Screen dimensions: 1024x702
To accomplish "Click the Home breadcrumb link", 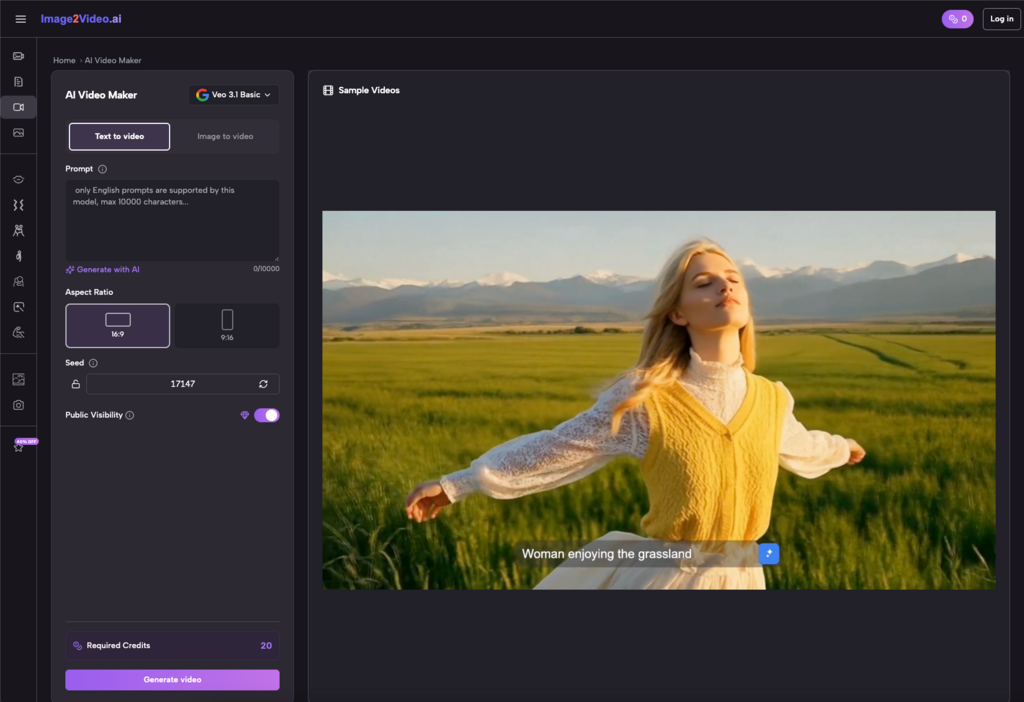I will point(64,61).
